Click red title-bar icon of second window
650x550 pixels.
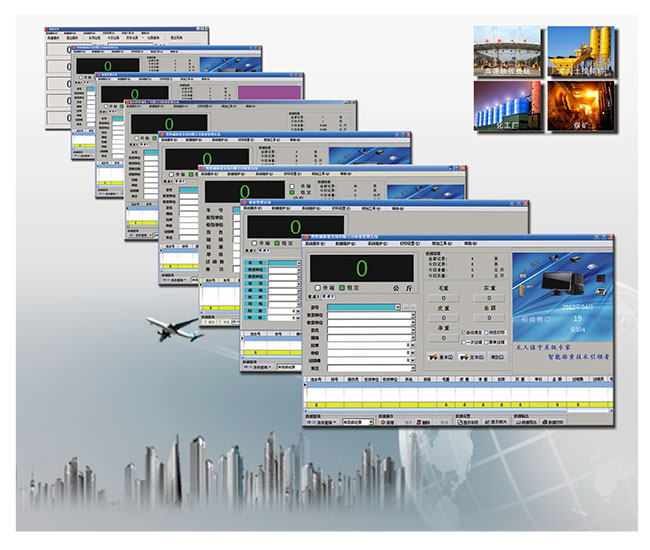tap(245, 203)
